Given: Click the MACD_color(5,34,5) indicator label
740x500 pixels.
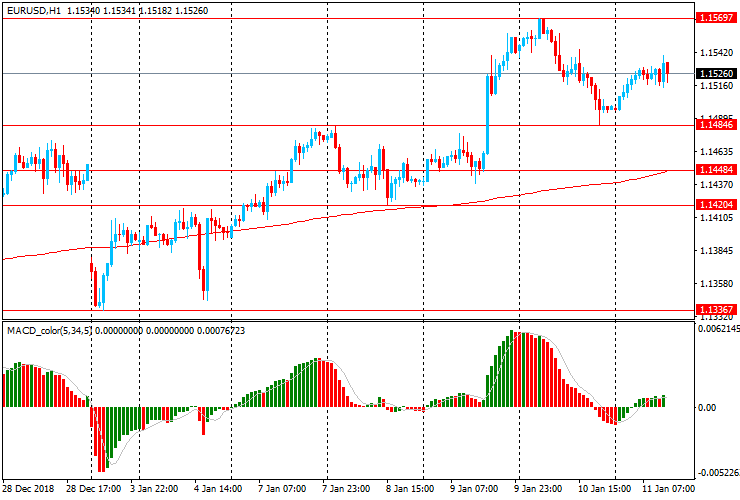Looking at the screenshot, I should 49,330.
